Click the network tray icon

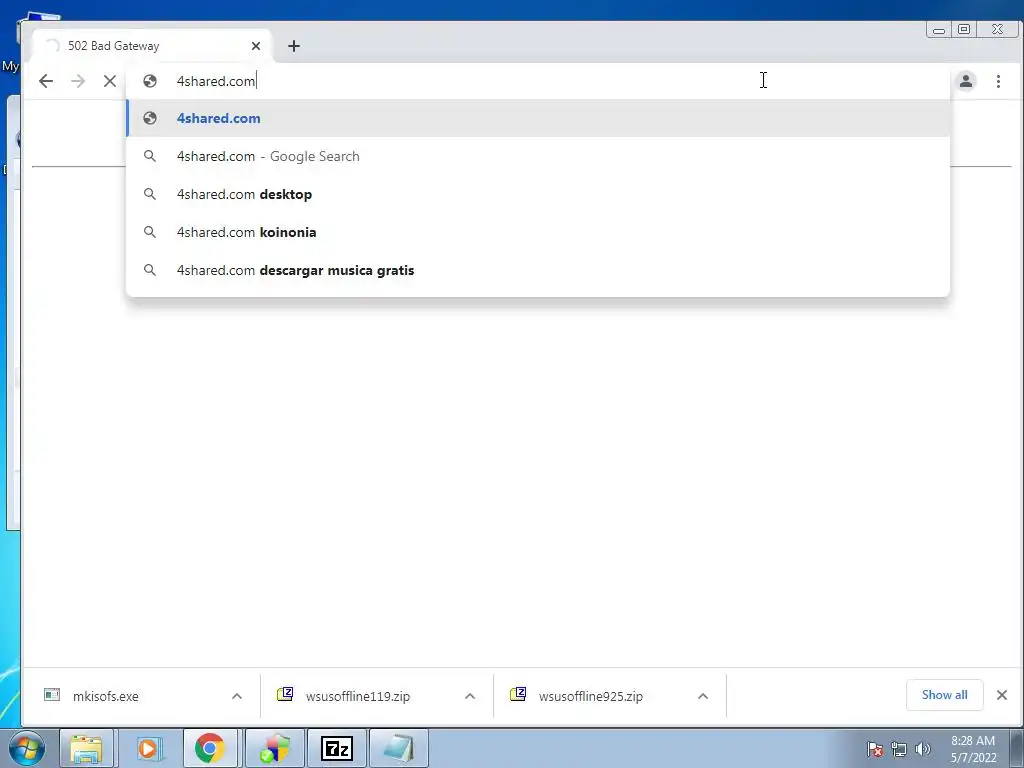tap(899, 748)
